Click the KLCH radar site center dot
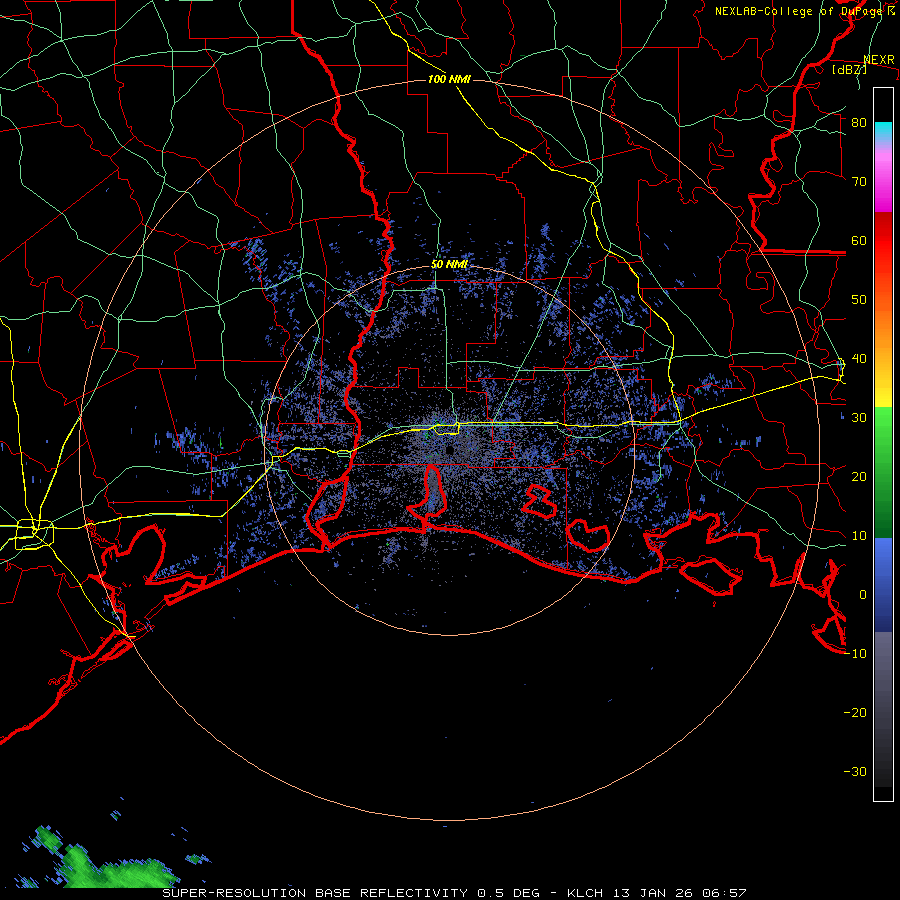The image size is (900, 900). [x=449, y=450]
